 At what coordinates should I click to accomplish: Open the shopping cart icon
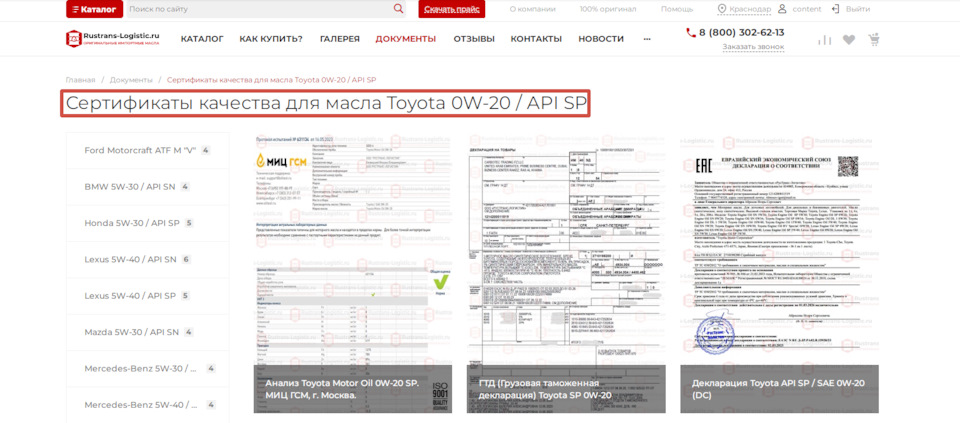tap(874, 40)
